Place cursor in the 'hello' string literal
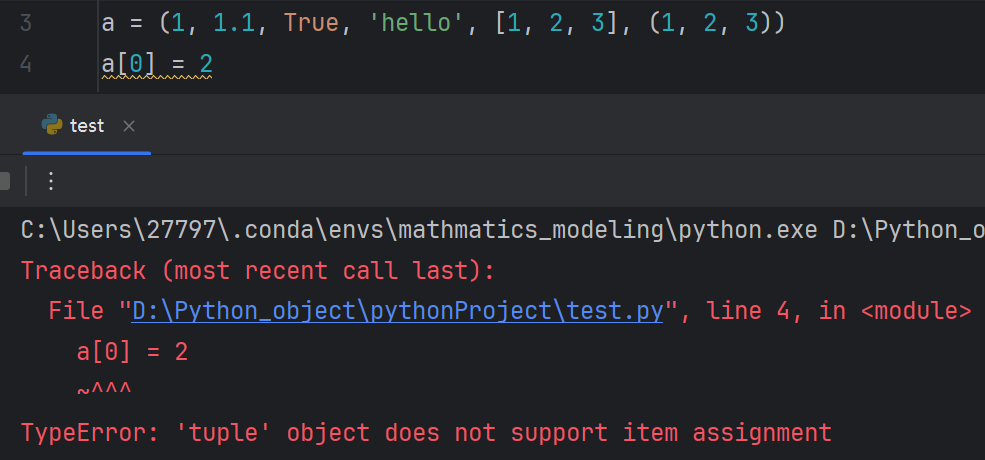Viewport: 985px width, 460px height. [415, 24]
